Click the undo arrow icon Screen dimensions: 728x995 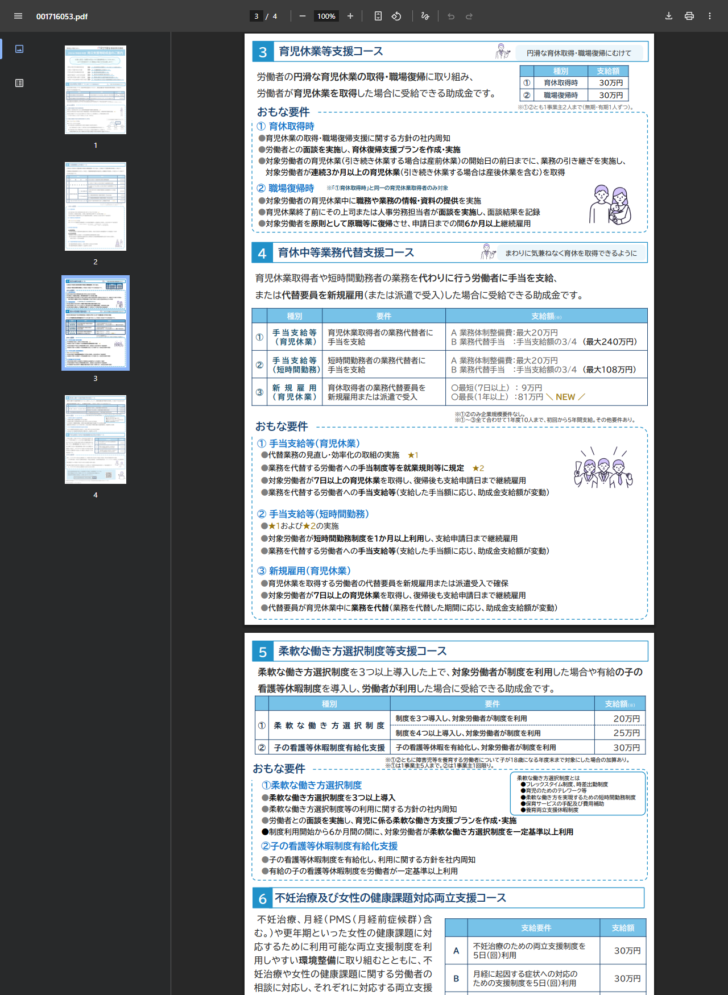pos(451,16)
